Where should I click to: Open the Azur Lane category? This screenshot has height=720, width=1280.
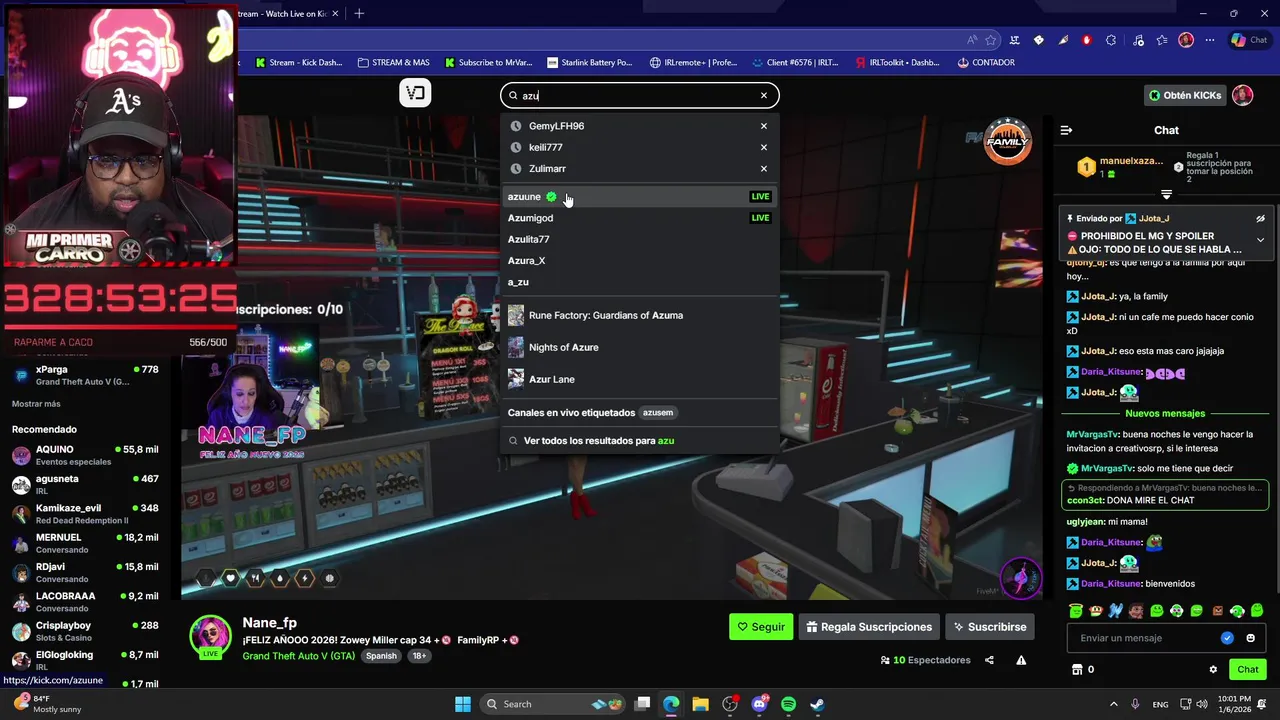639,379
